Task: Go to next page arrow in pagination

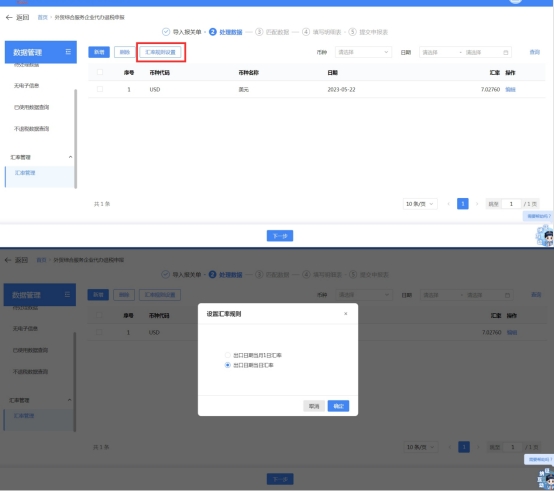Action: 477,204
